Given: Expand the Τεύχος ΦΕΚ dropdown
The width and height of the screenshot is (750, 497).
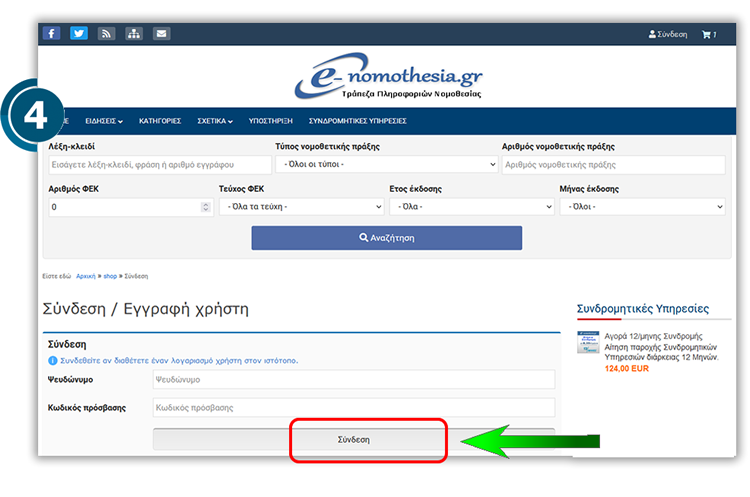Looking at the screenshot, I should coord(301,207).
